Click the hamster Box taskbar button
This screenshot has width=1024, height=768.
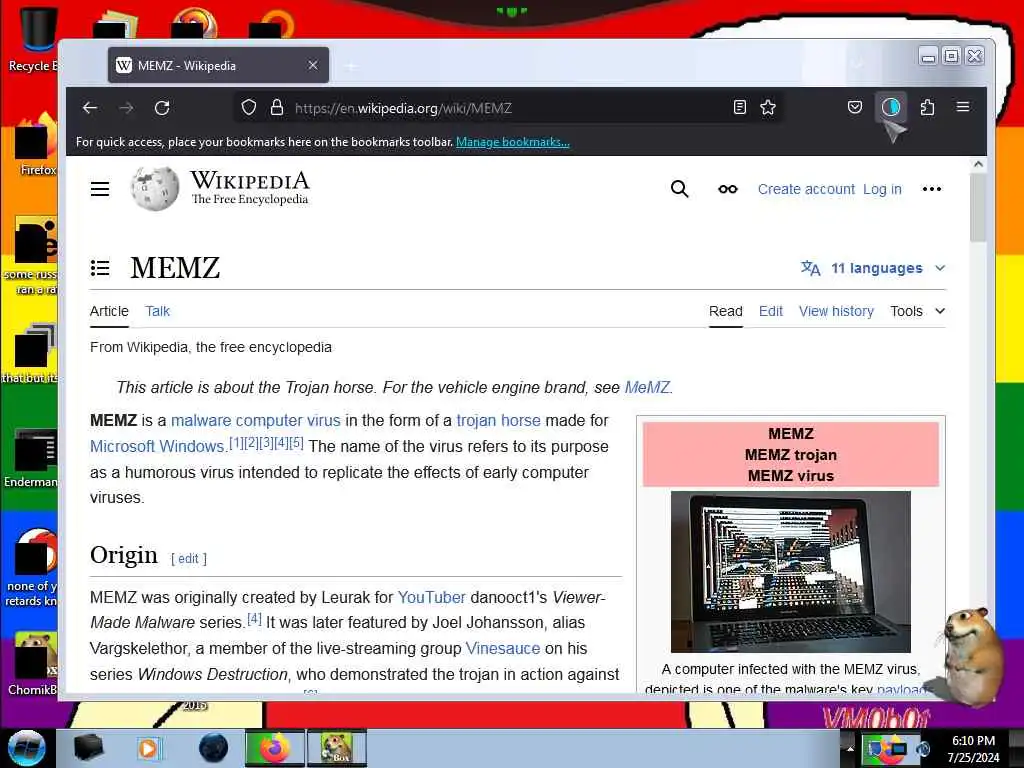tap(337, 748)
